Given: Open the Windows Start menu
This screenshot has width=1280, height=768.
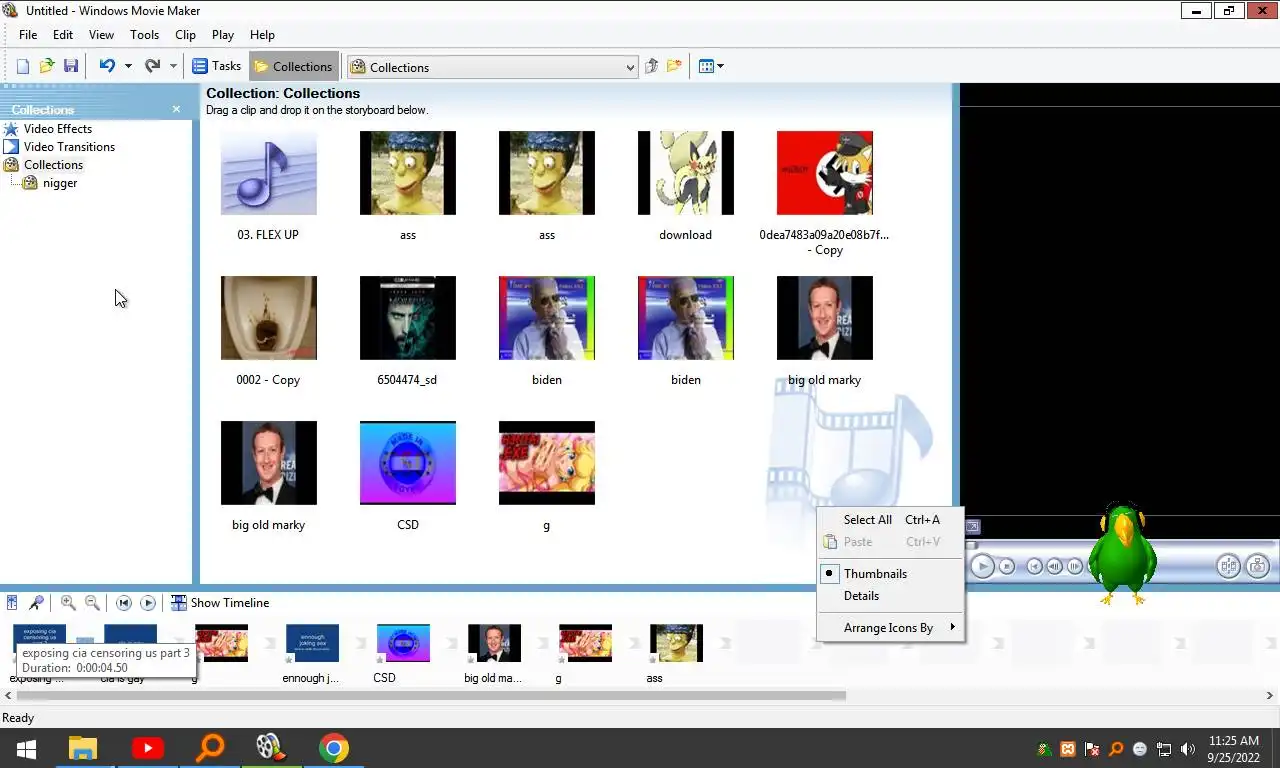Looking at the screenshot, I should [26, 748].
